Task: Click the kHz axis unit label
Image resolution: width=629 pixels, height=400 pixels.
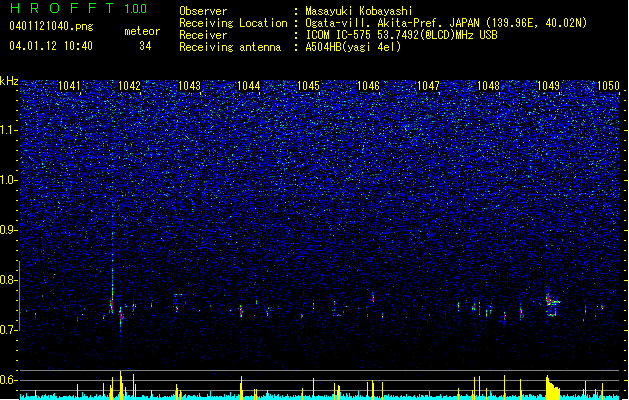Action: coord(9,81)
